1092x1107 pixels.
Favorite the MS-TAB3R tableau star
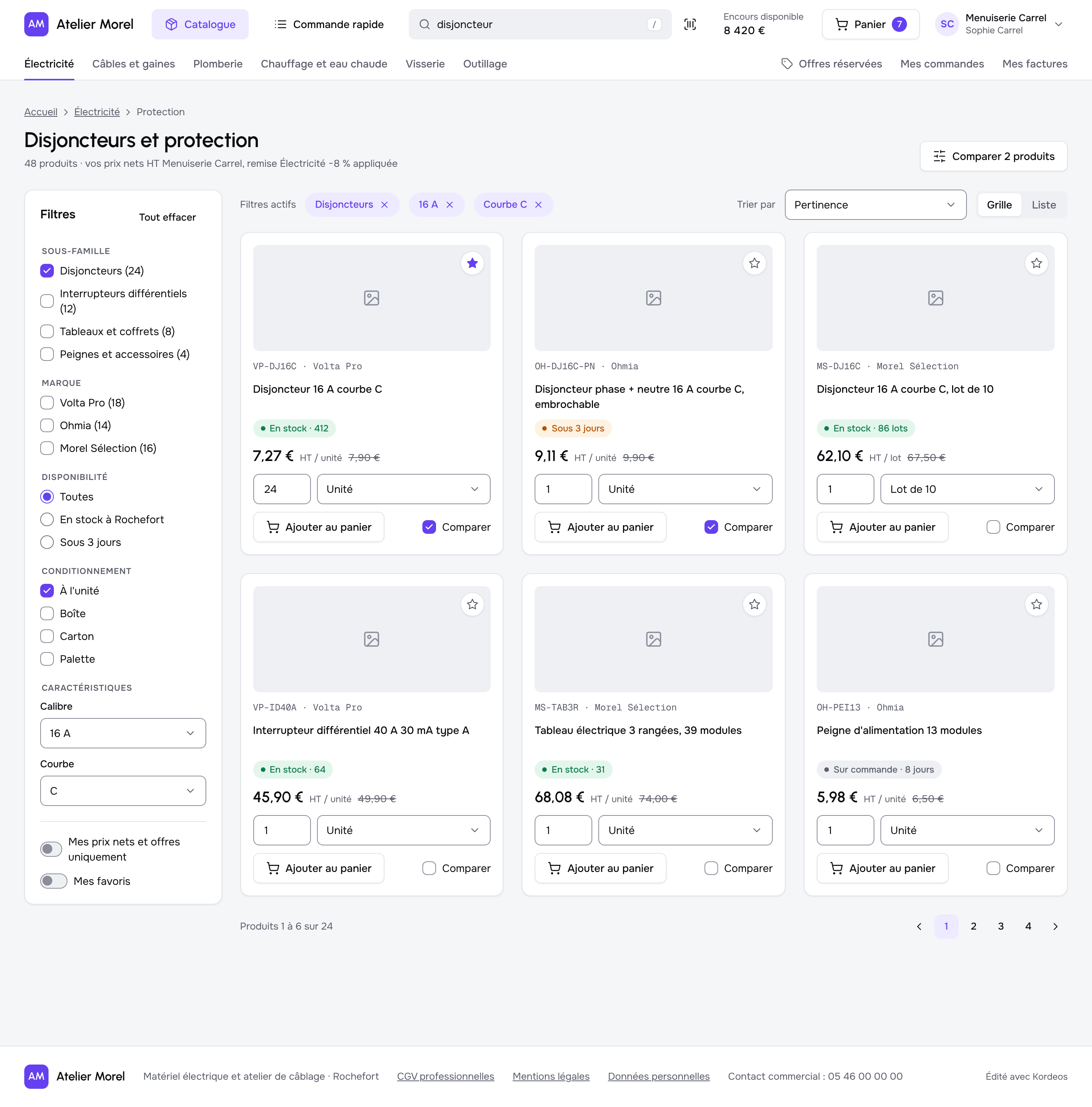(754, 605)
